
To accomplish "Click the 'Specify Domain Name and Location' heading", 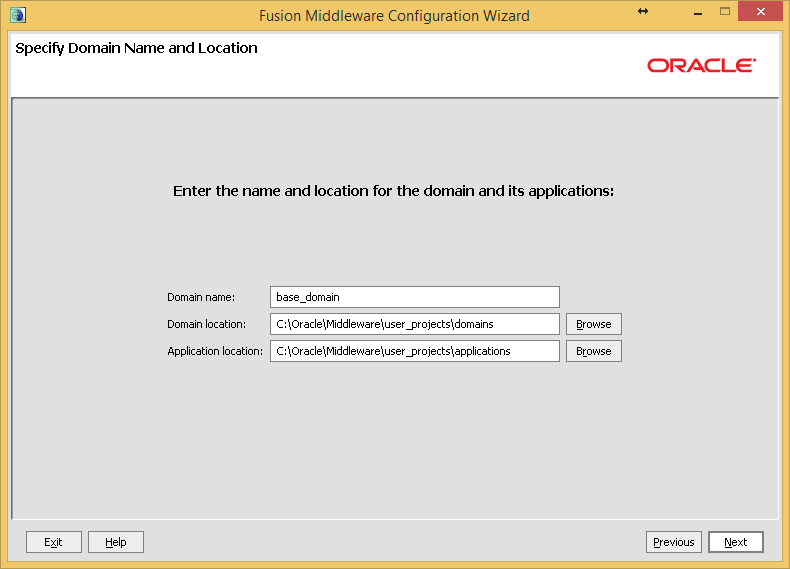I will coord(136,48).
